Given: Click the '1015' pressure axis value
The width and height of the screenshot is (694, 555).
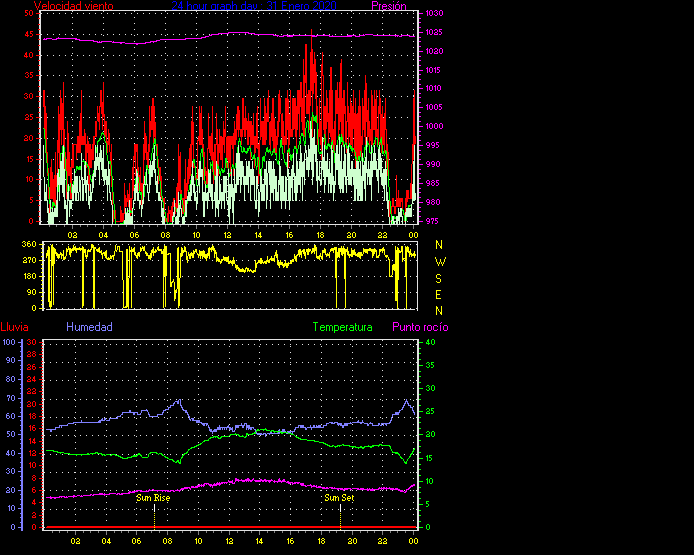Looking at the screenshot, I should [x=434, y=70].
